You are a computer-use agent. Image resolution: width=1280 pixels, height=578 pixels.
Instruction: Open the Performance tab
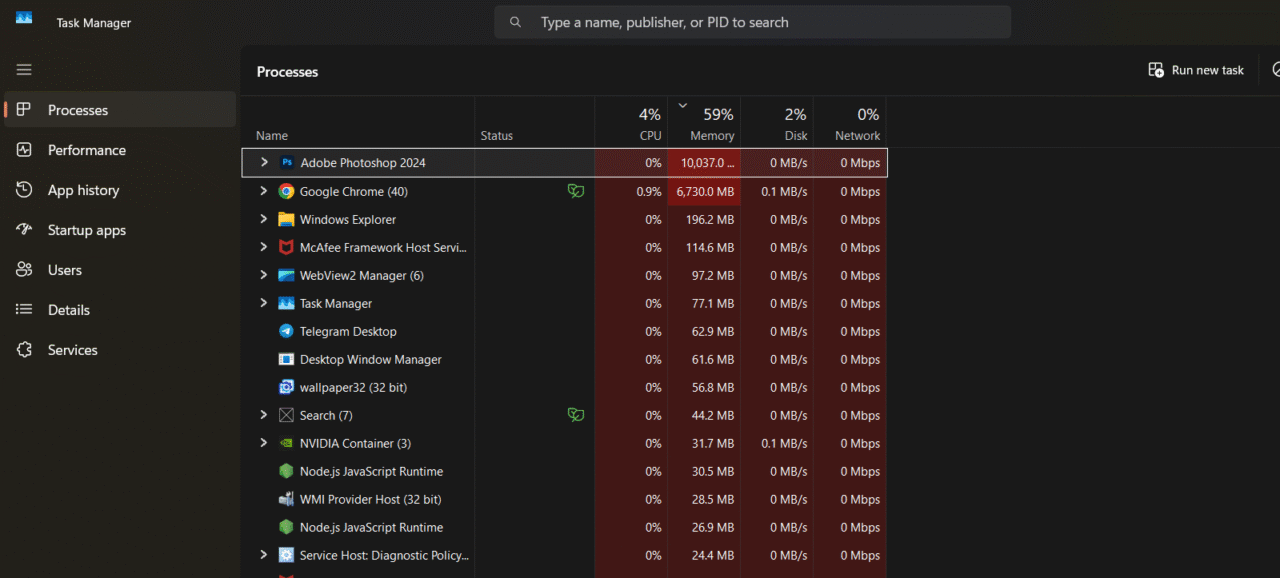pyautogui.click(x=87, y=150)
